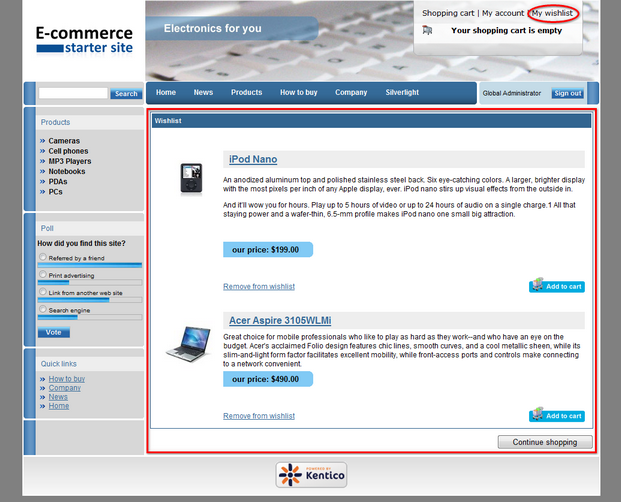Browse the PCs category

click(55, 192)
